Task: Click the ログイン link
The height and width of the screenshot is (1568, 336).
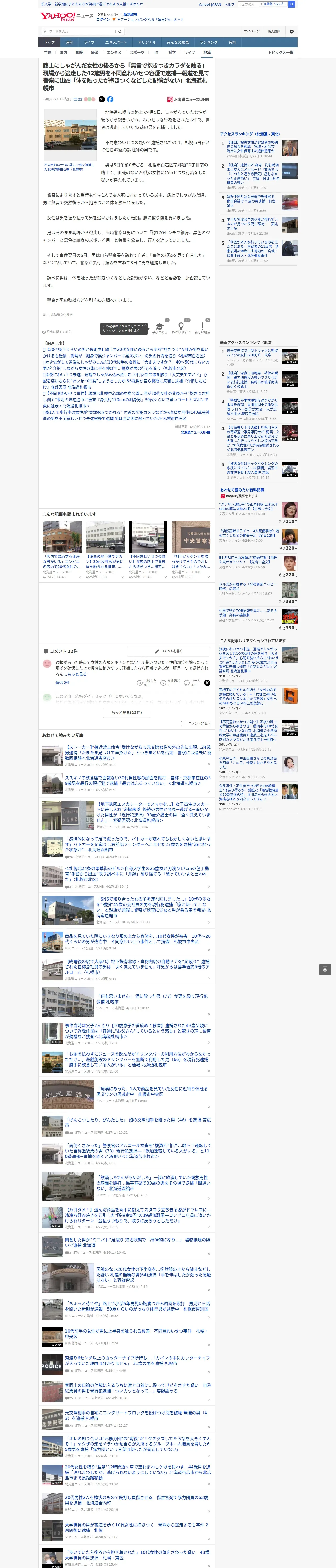Action: point(103,20)
